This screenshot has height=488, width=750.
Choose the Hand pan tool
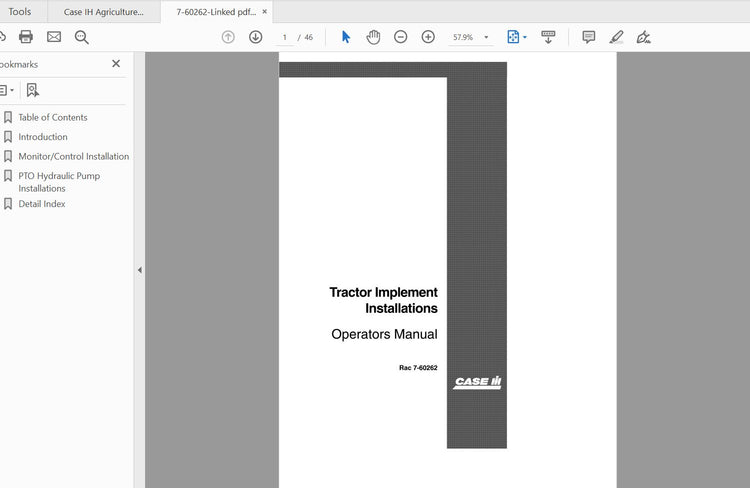373,37
